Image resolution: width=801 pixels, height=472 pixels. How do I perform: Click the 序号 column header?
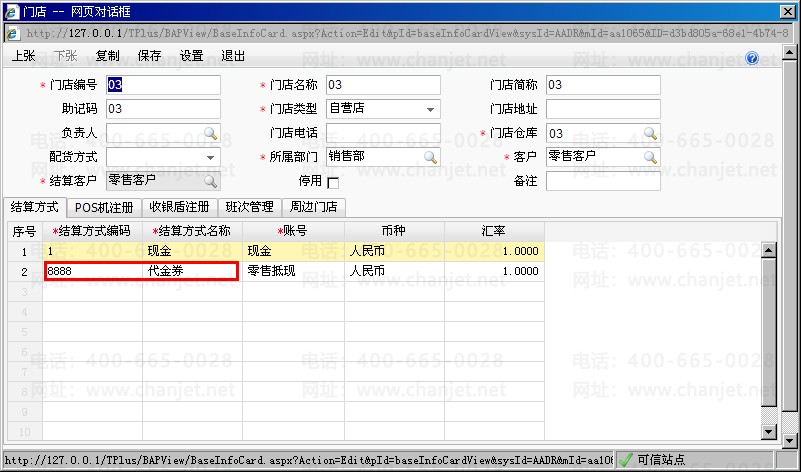(x=25, y=231)
